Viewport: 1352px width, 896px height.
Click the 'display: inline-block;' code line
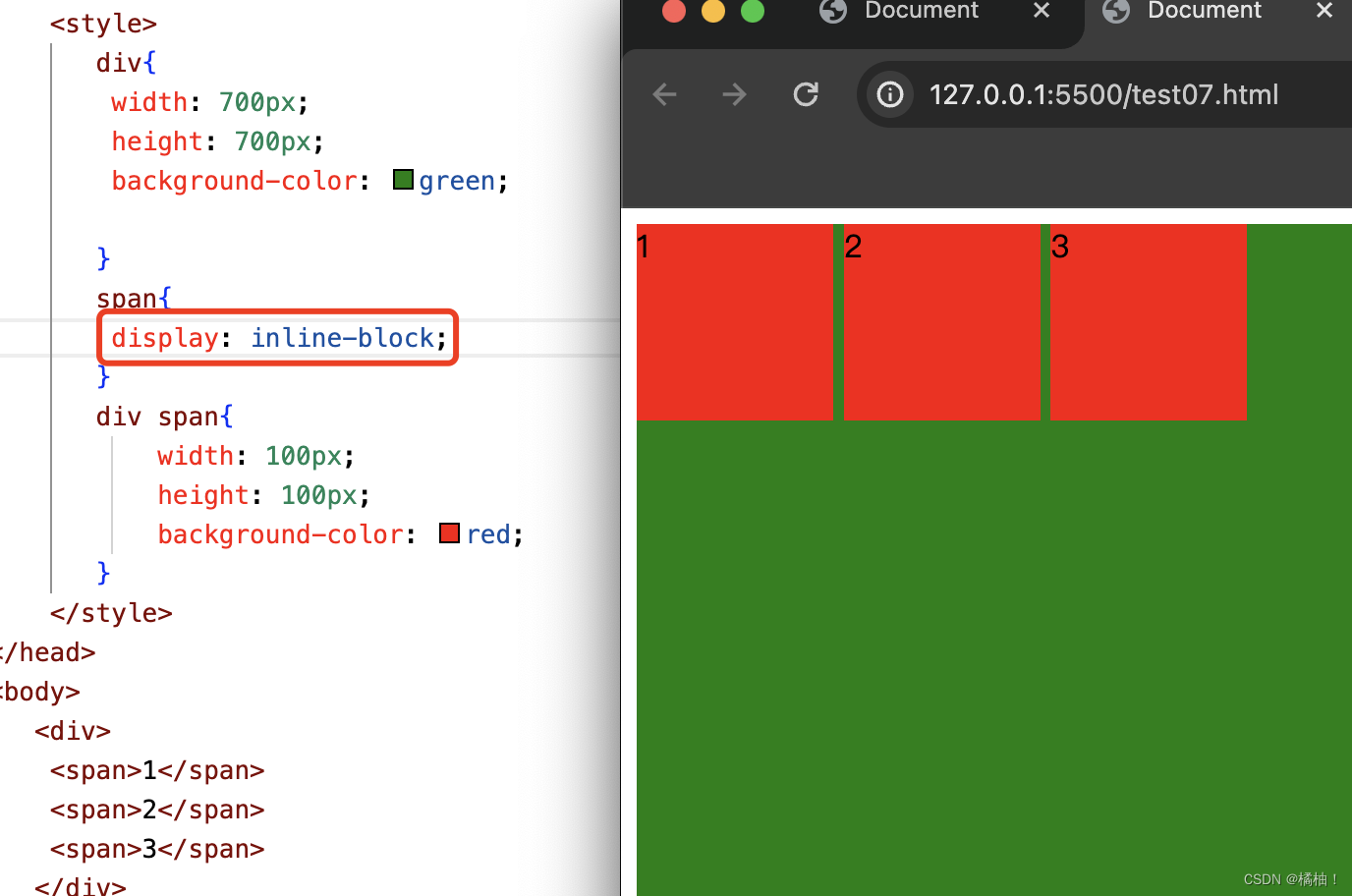click(279, 338)
